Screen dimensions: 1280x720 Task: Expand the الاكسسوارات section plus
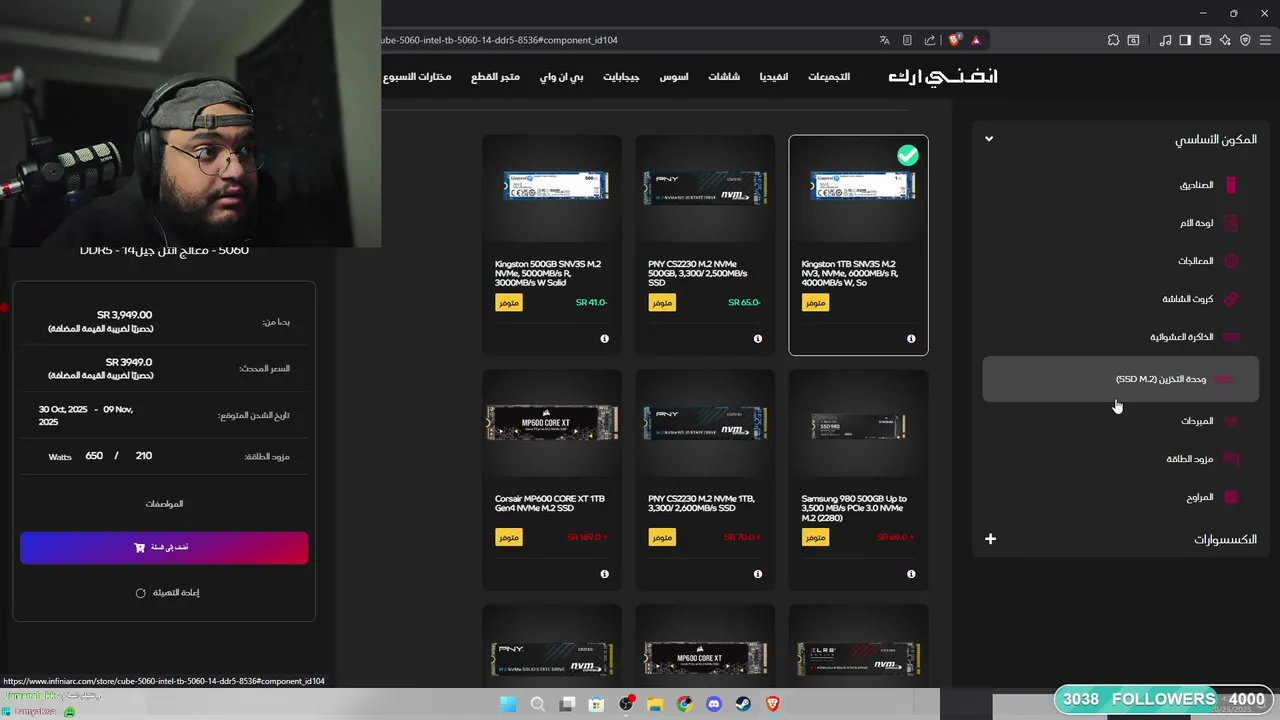[x=990, y=539]
